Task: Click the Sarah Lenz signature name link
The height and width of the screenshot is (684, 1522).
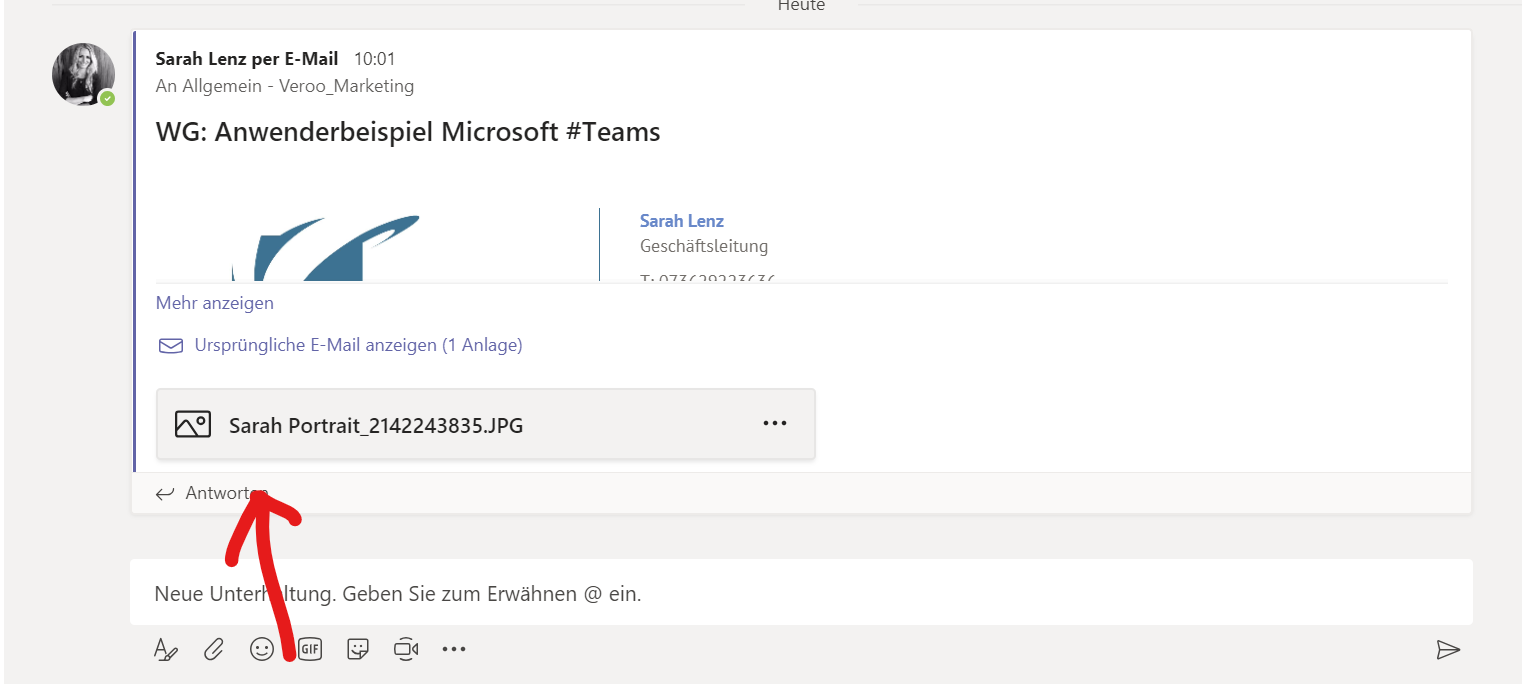Action: [x=681, y=221]
